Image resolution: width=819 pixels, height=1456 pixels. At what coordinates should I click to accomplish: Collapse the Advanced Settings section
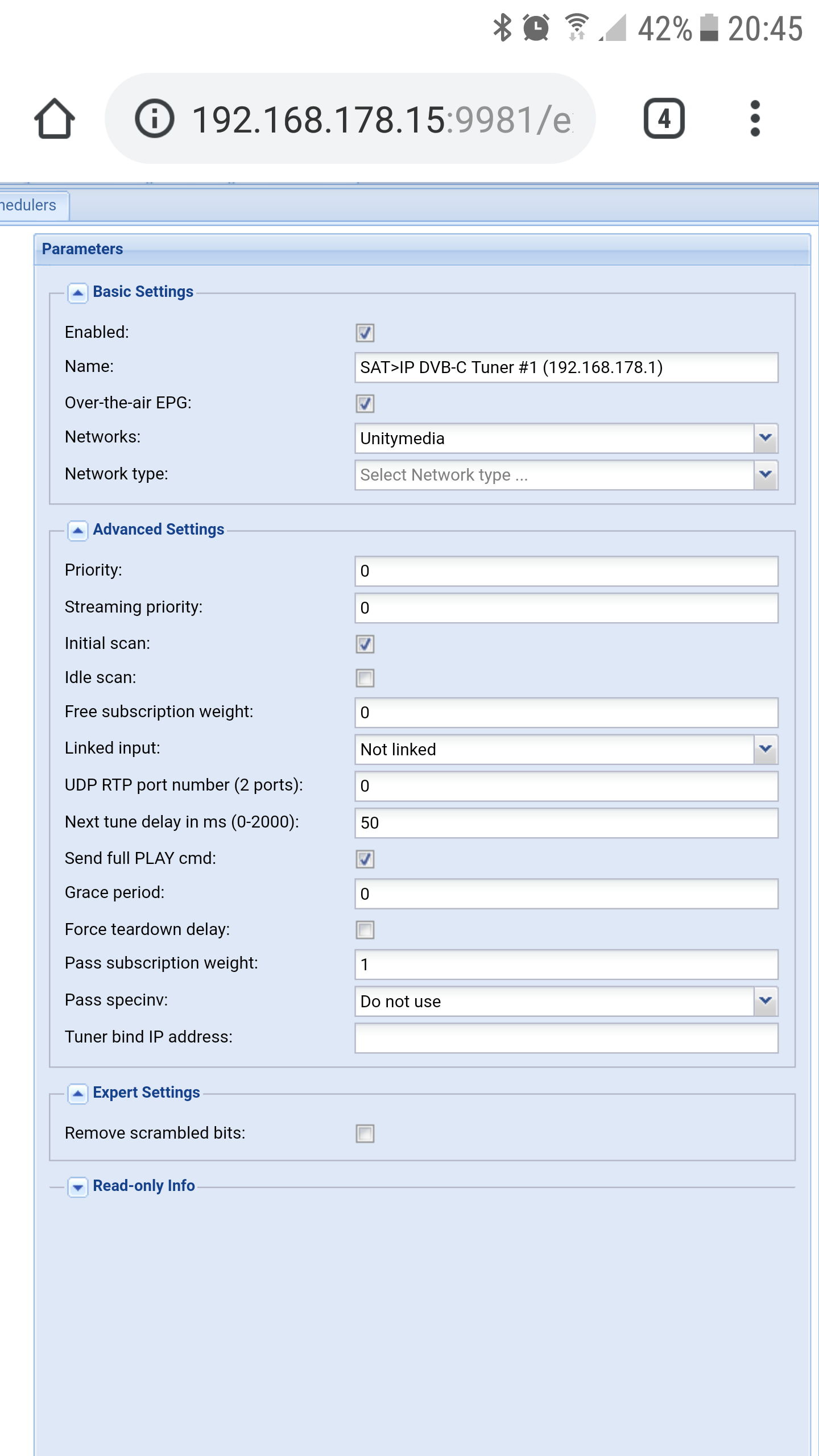coord(78,531)
